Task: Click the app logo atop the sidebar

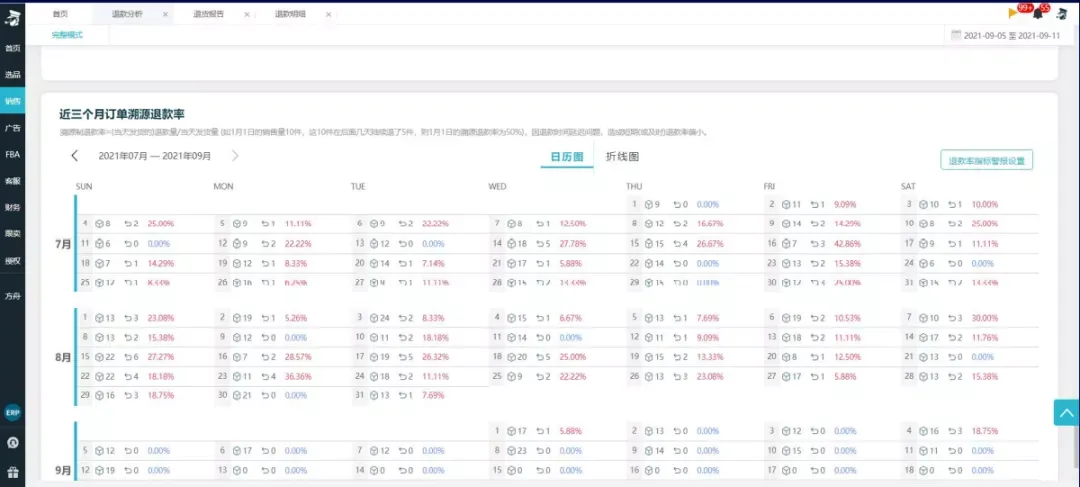Action: pos(12,19)
